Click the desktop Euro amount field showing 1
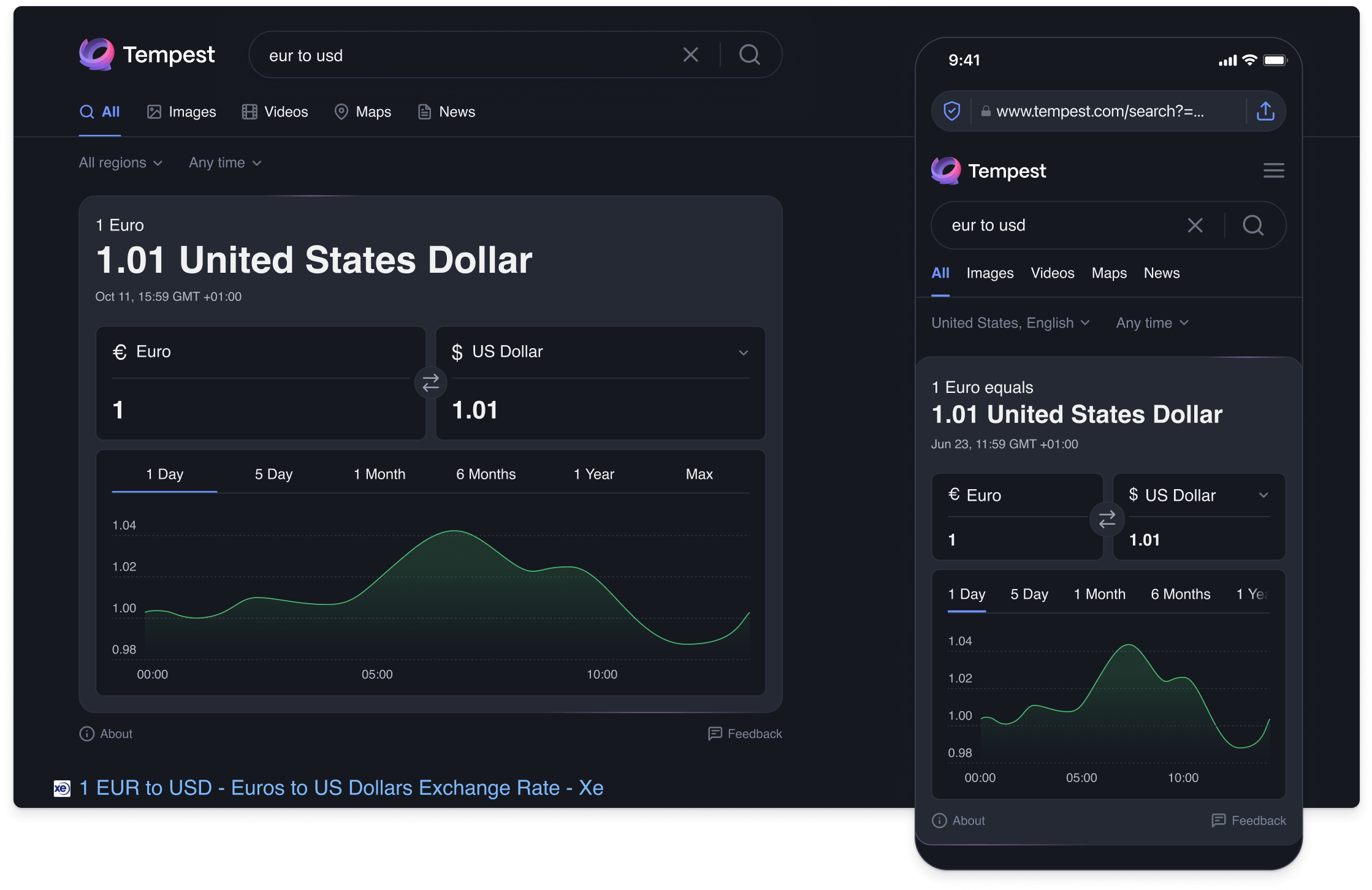 click(261, 410)
